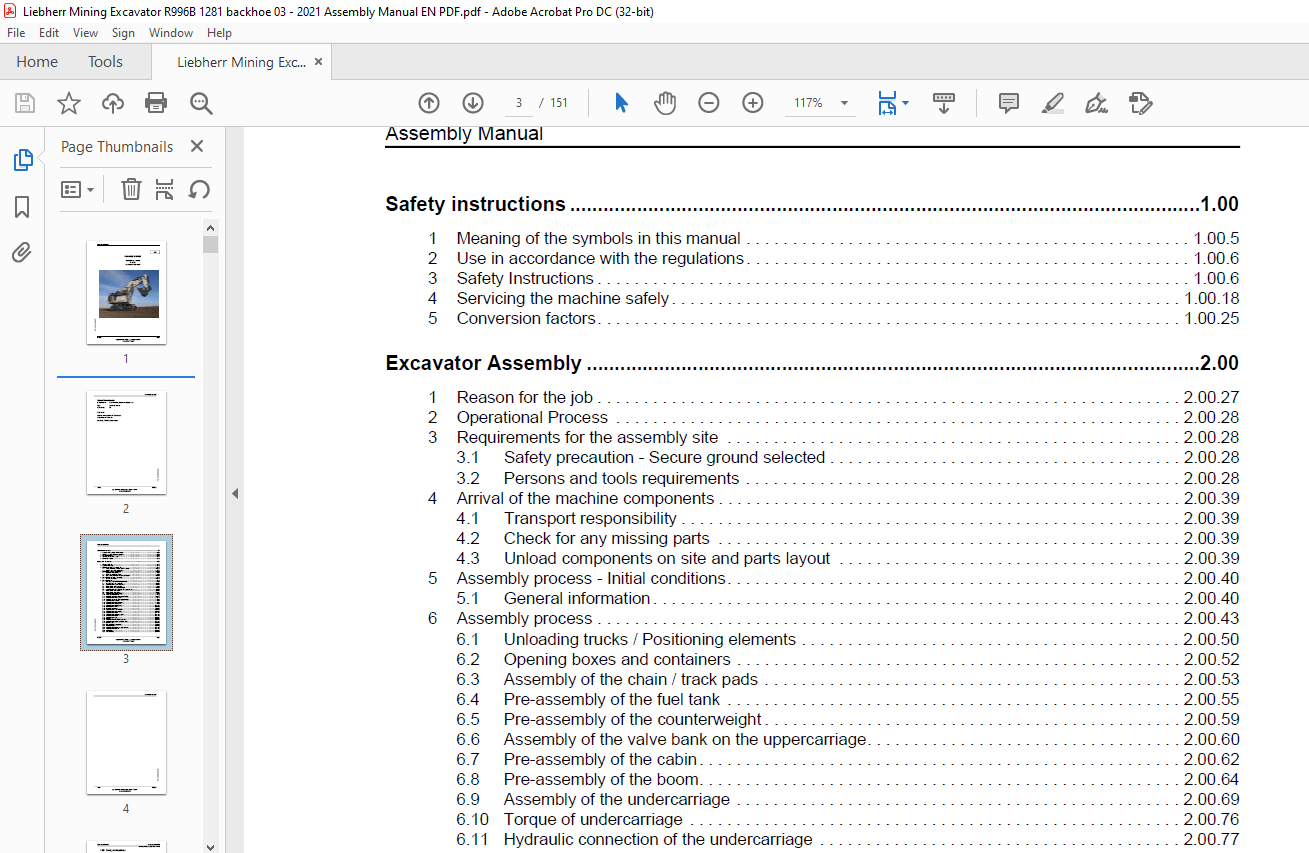The image size is (1309, 853).
Task: Add this file to starred favorites
Action: tap(69, 103)
